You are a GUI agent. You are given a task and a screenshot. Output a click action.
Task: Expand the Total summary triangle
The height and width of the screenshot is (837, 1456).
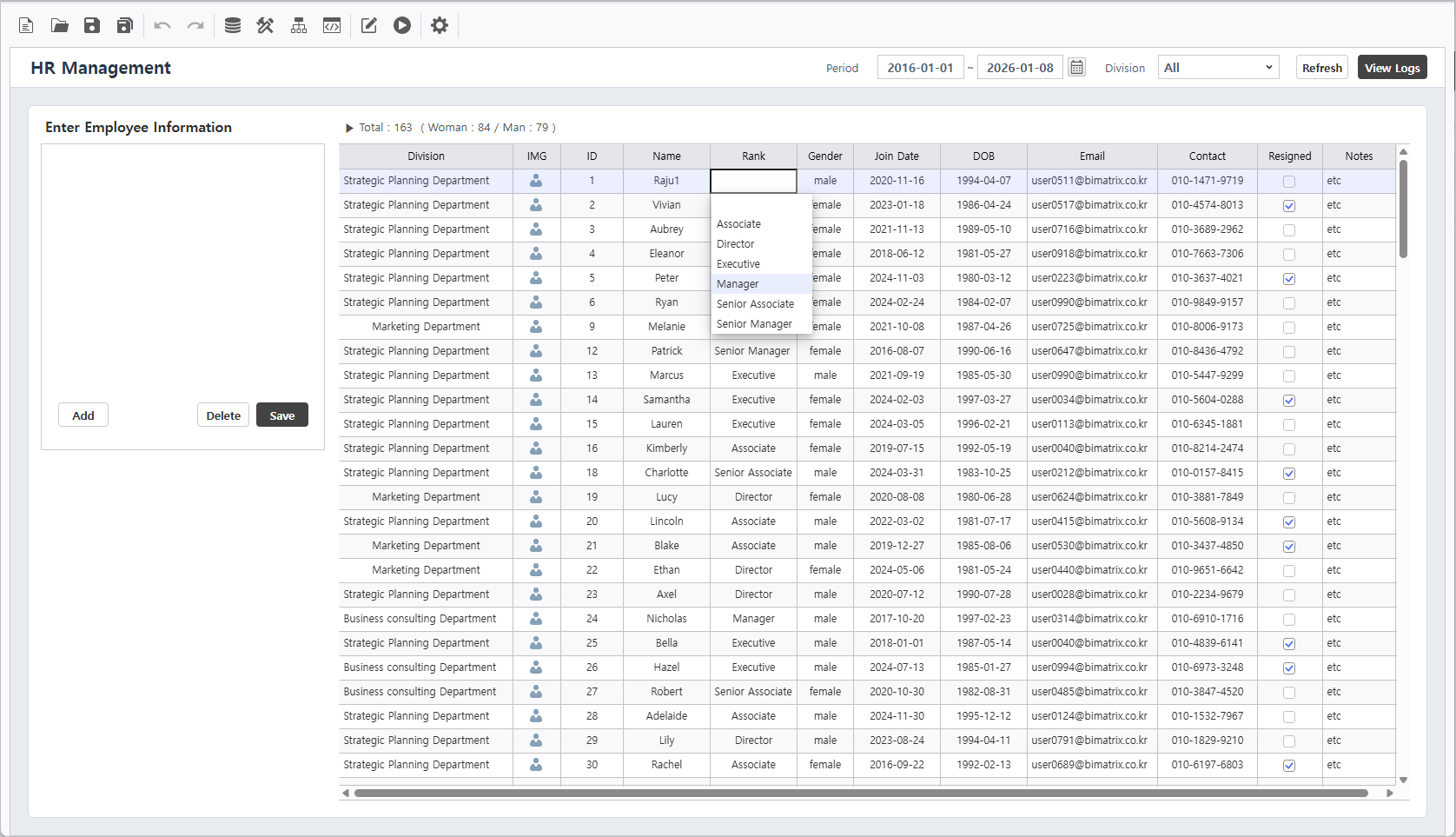(349, 128)
